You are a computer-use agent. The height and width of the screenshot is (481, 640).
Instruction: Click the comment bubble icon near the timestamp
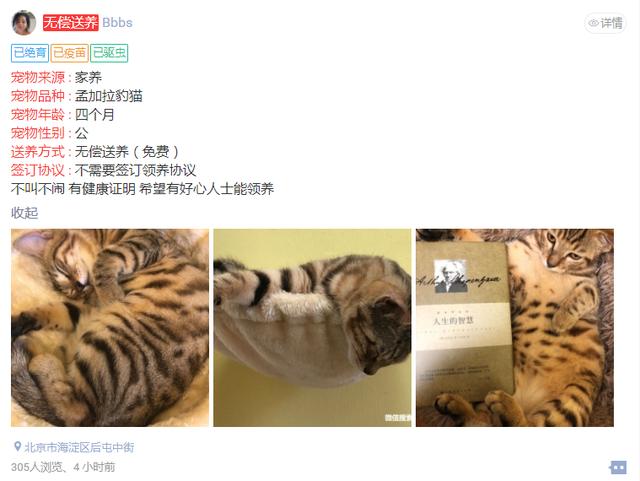point(618,467)
